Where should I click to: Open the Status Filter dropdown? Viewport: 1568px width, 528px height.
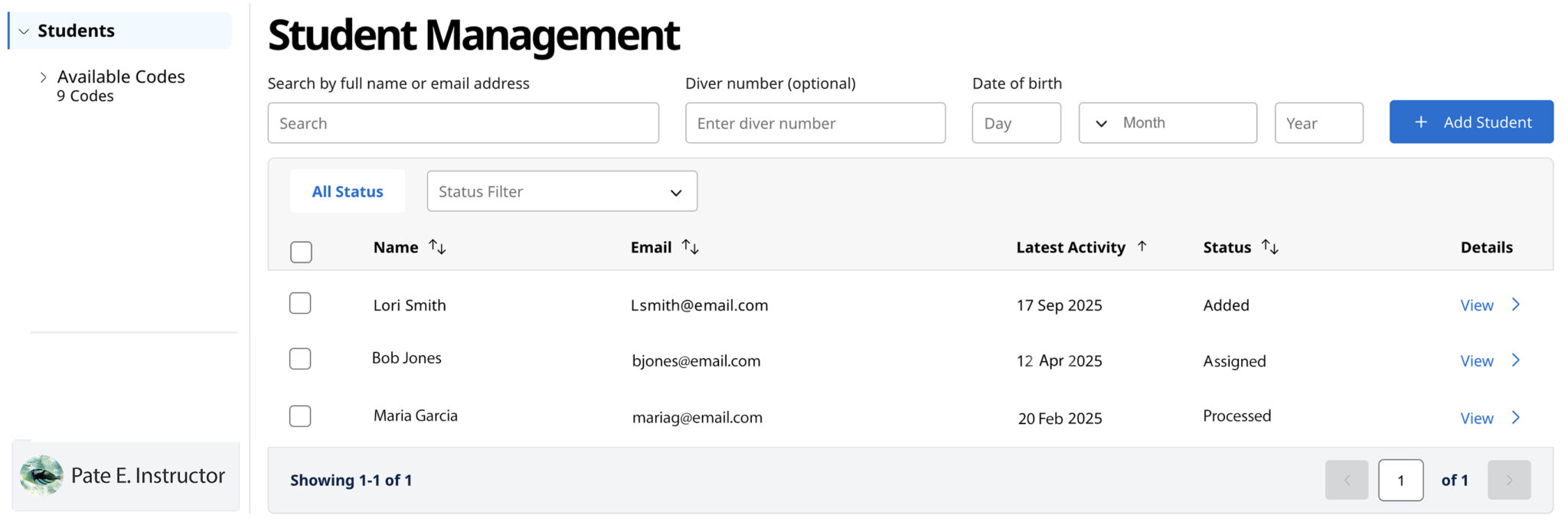pos(561,191)
